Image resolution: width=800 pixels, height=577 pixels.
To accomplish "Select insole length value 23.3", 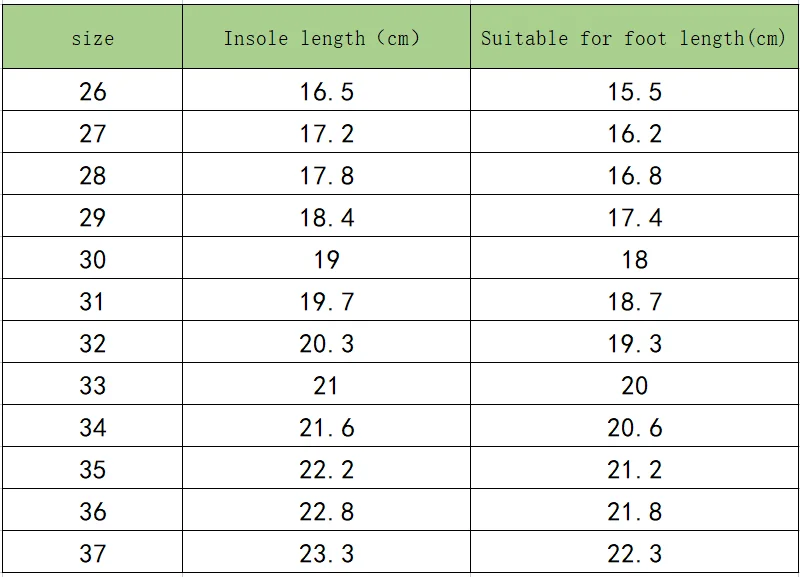I will 326,554.
